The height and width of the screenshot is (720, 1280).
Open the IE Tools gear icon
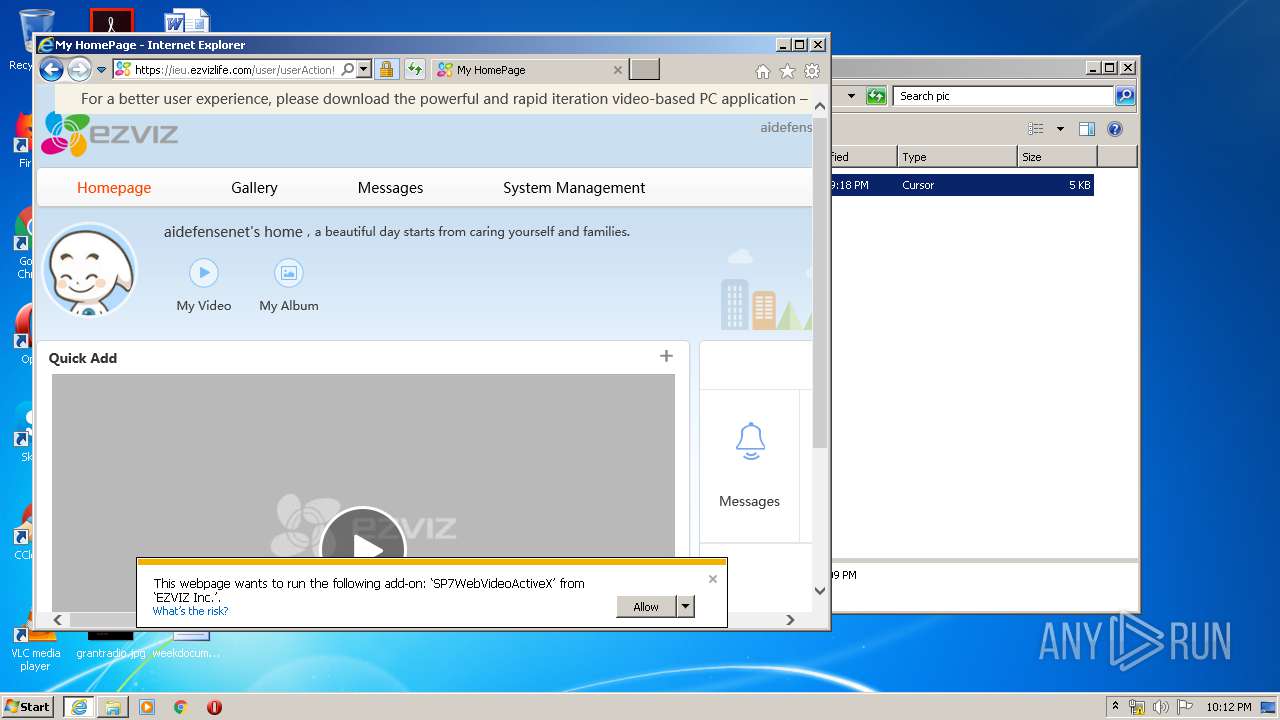[812, 71]
